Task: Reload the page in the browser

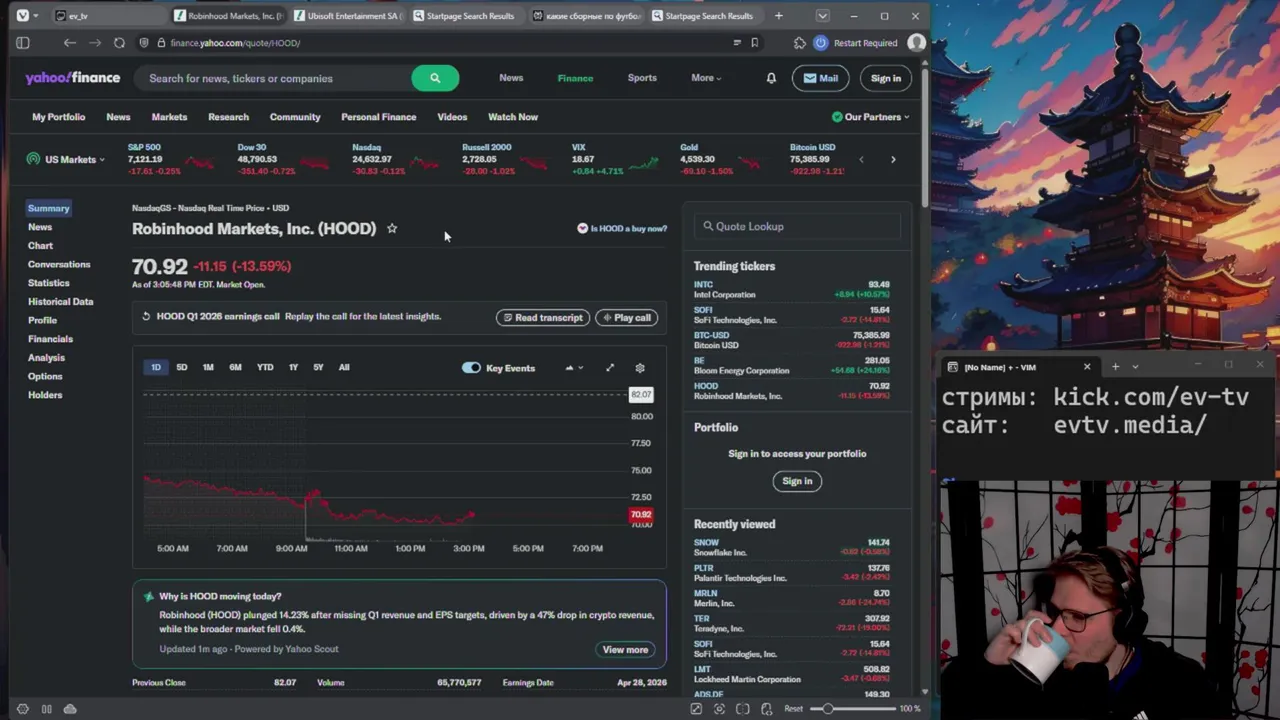Action: 119,43
